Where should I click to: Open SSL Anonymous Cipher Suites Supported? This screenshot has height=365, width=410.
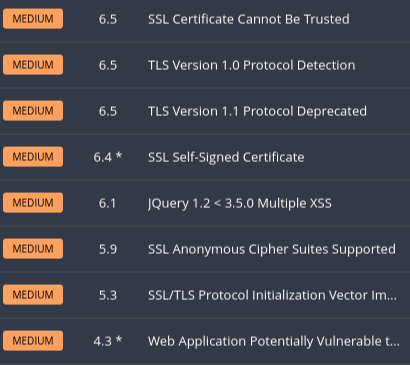pyautogui.click(x=272, y=249)
